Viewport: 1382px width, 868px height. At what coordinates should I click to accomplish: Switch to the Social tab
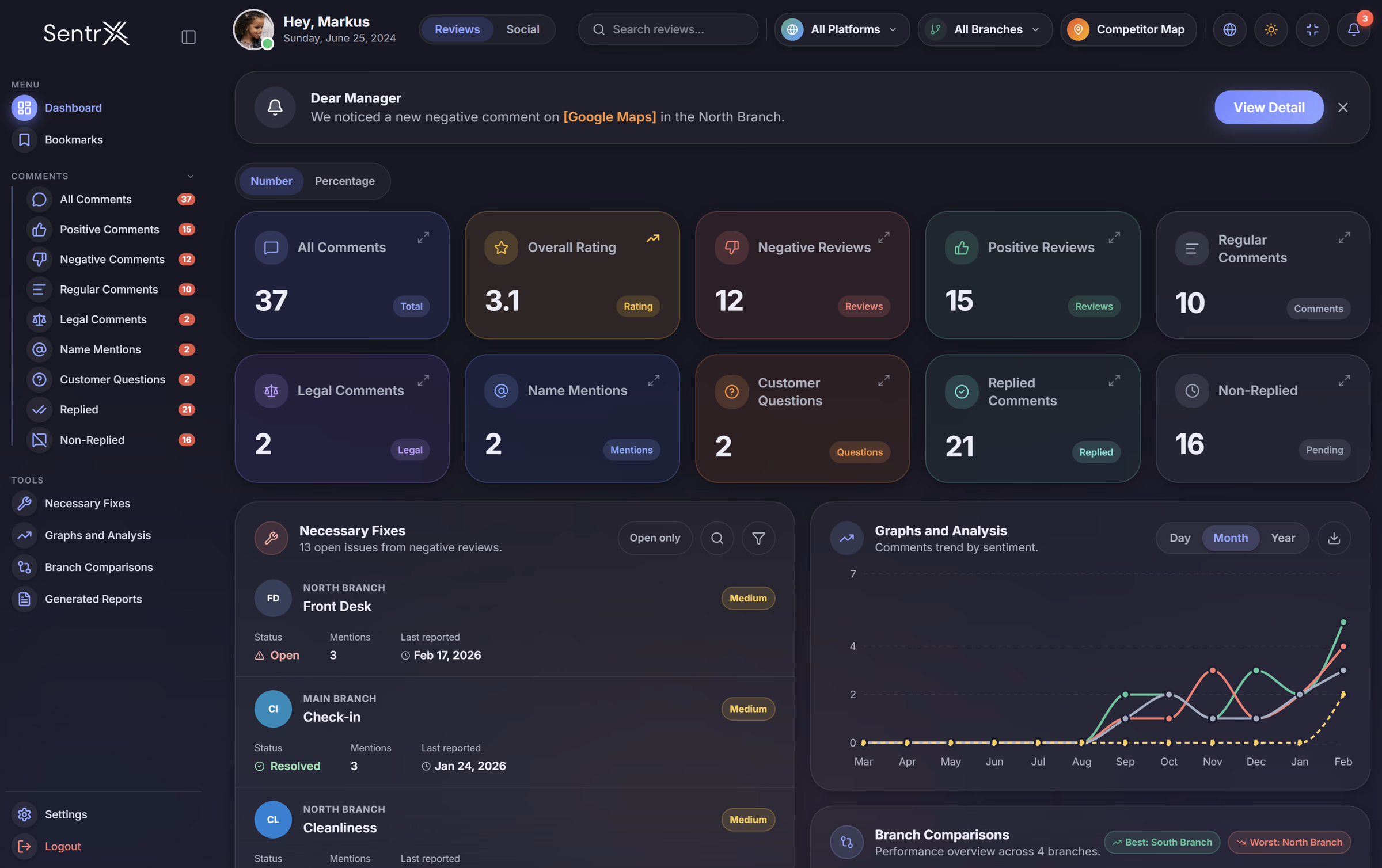(522, 29)
